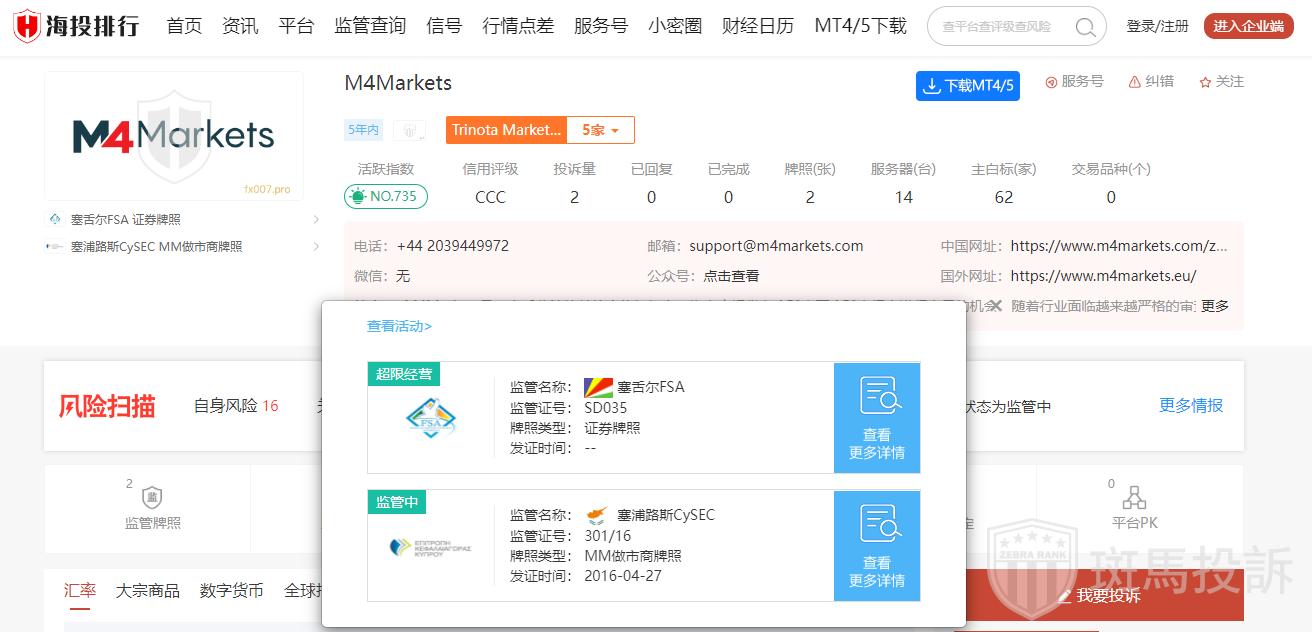
Task: Open the 监管查询 menu item
Action: [x=370, y=26]
